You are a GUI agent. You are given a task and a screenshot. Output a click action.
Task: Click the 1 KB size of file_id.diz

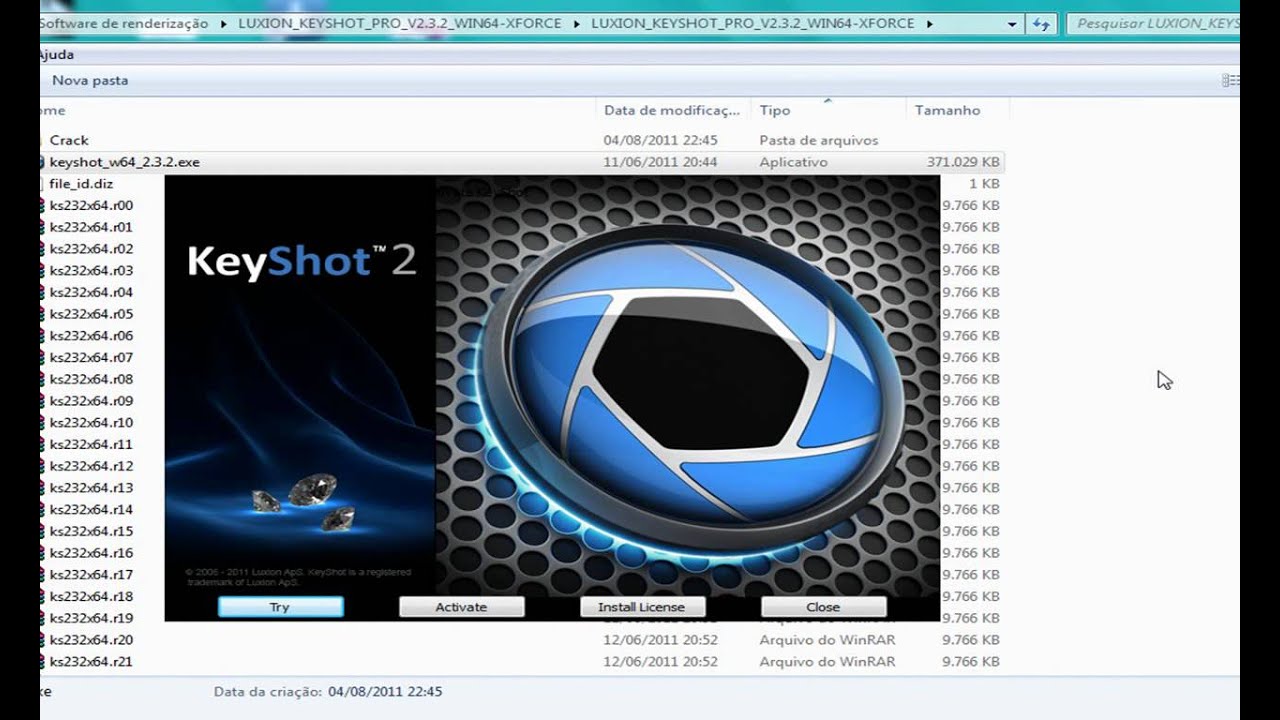pyautogui.click(x=984, y=184)
